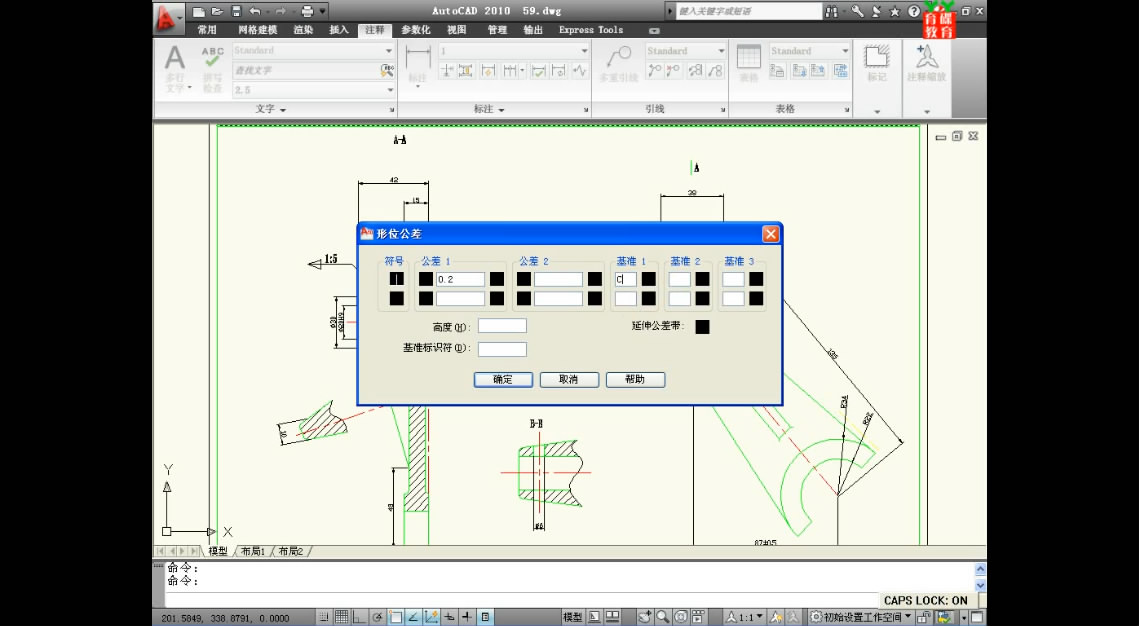Toggle Quick Properties in the status bar
This screenshot has height=626, width=1139.
point(485,617)
